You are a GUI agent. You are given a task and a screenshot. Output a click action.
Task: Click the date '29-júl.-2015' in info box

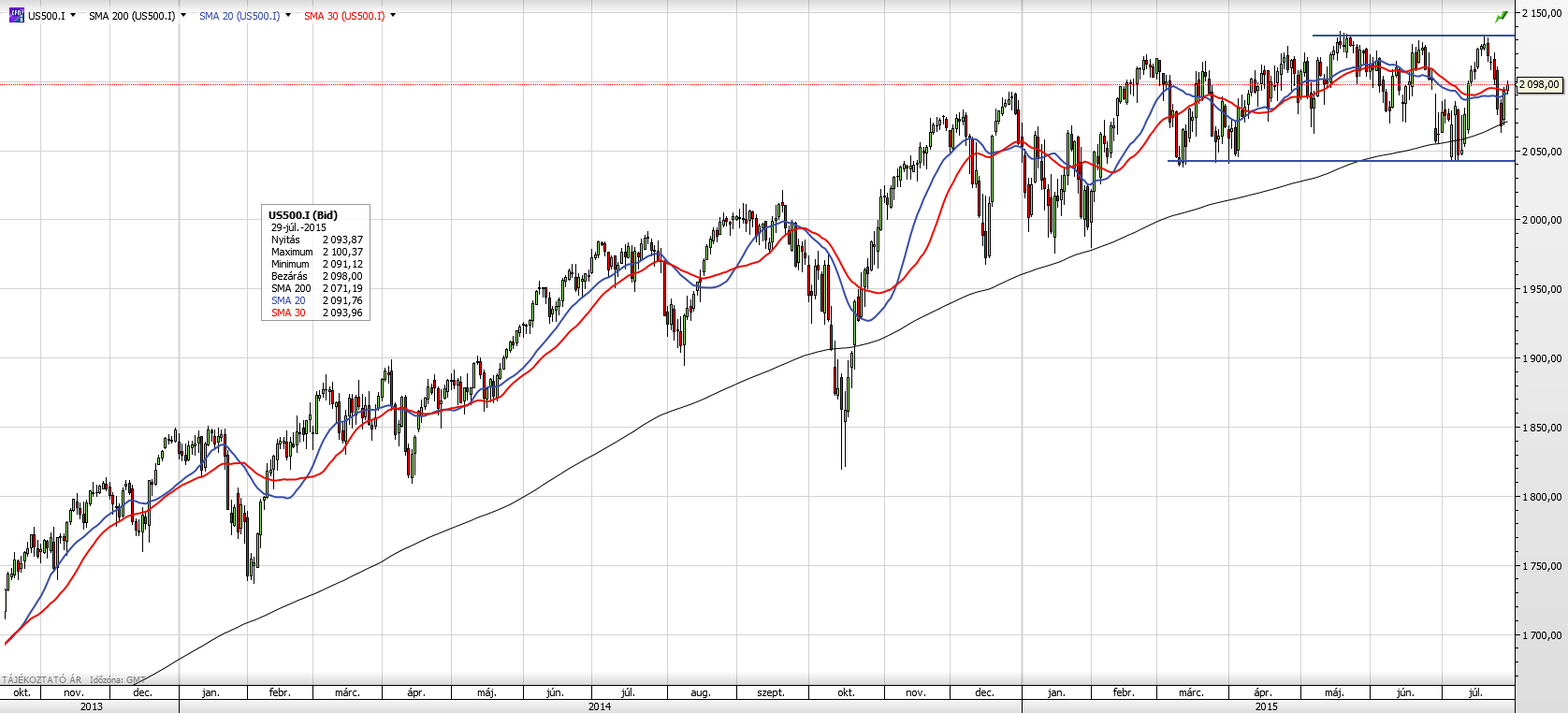click(x=299, y=227)
